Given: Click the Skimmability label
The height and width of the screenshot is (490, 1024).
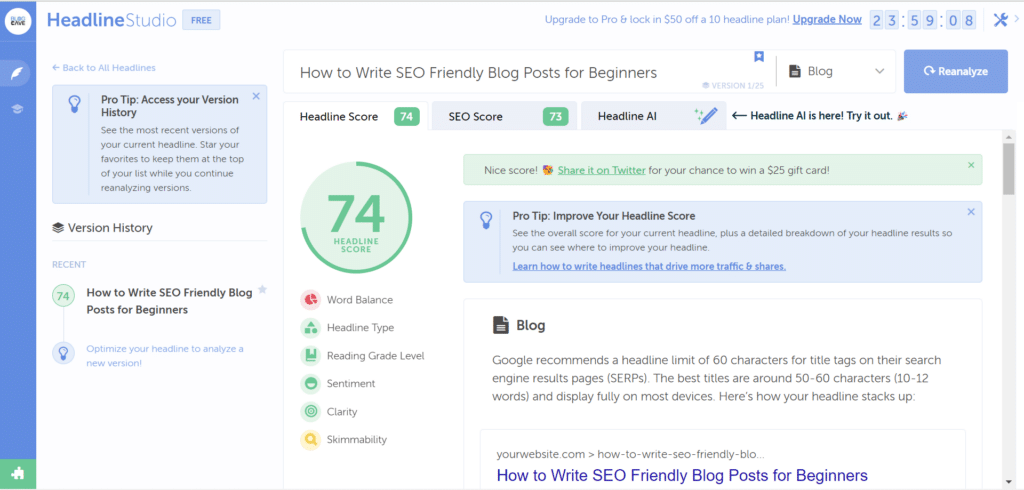Looking at the screenshot, I should pyautogui.click(x=357, y=440).
